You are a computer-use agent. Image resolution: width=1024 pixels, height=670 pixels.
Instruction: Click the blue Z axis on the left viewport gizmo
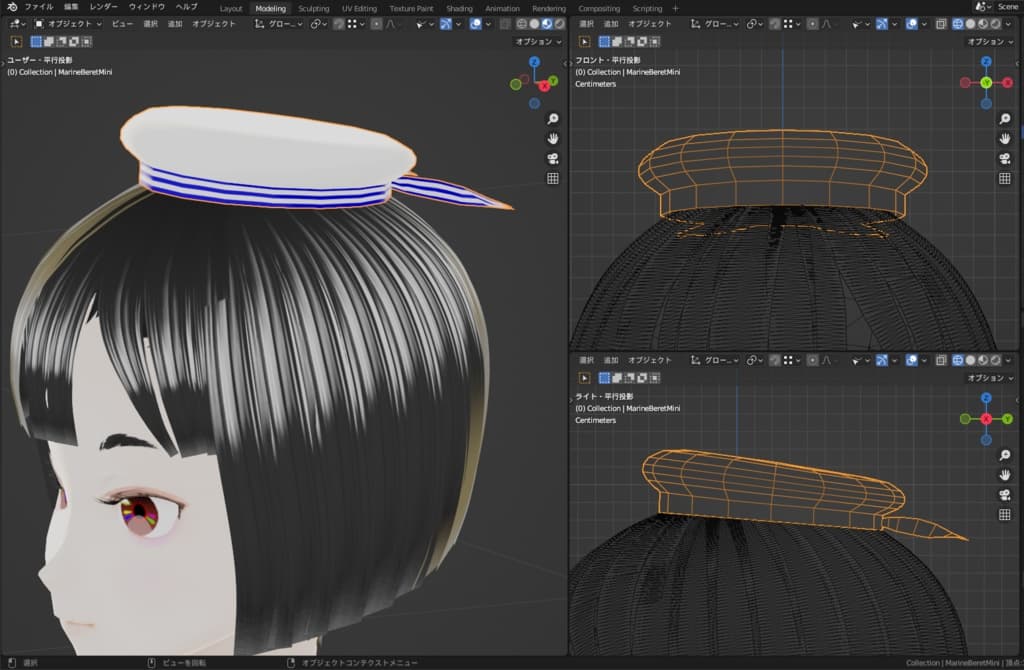coord(535,62)
